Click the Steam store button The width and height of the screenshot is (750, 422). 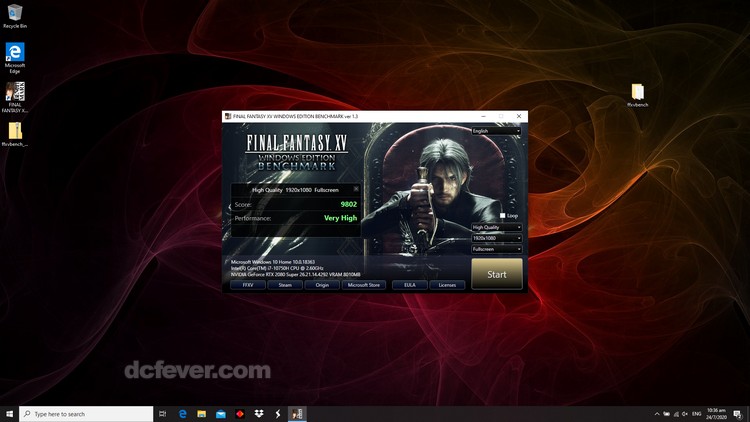(285, 285)
